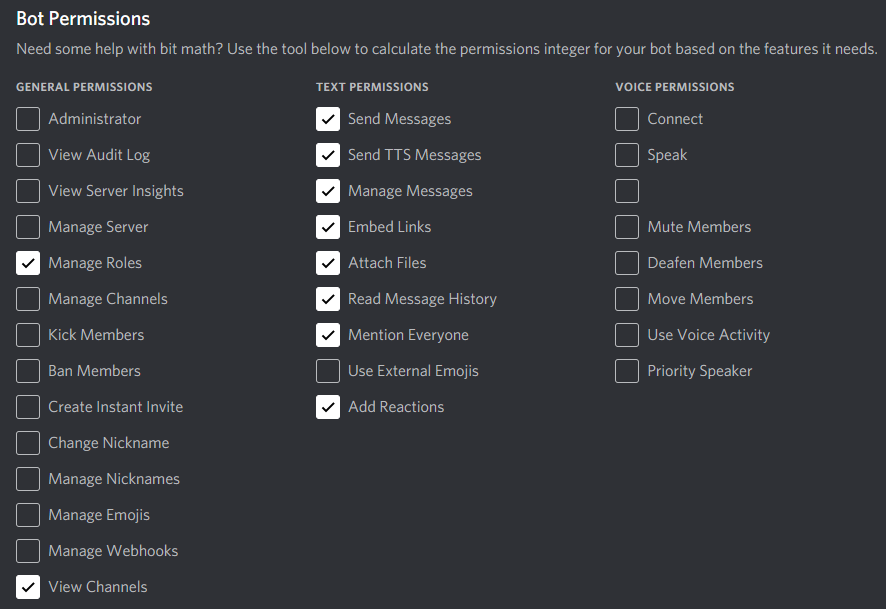Uncheck the Manage Roles permission
This screenshot has width=886, height=609.
click(x=27, y=262)
